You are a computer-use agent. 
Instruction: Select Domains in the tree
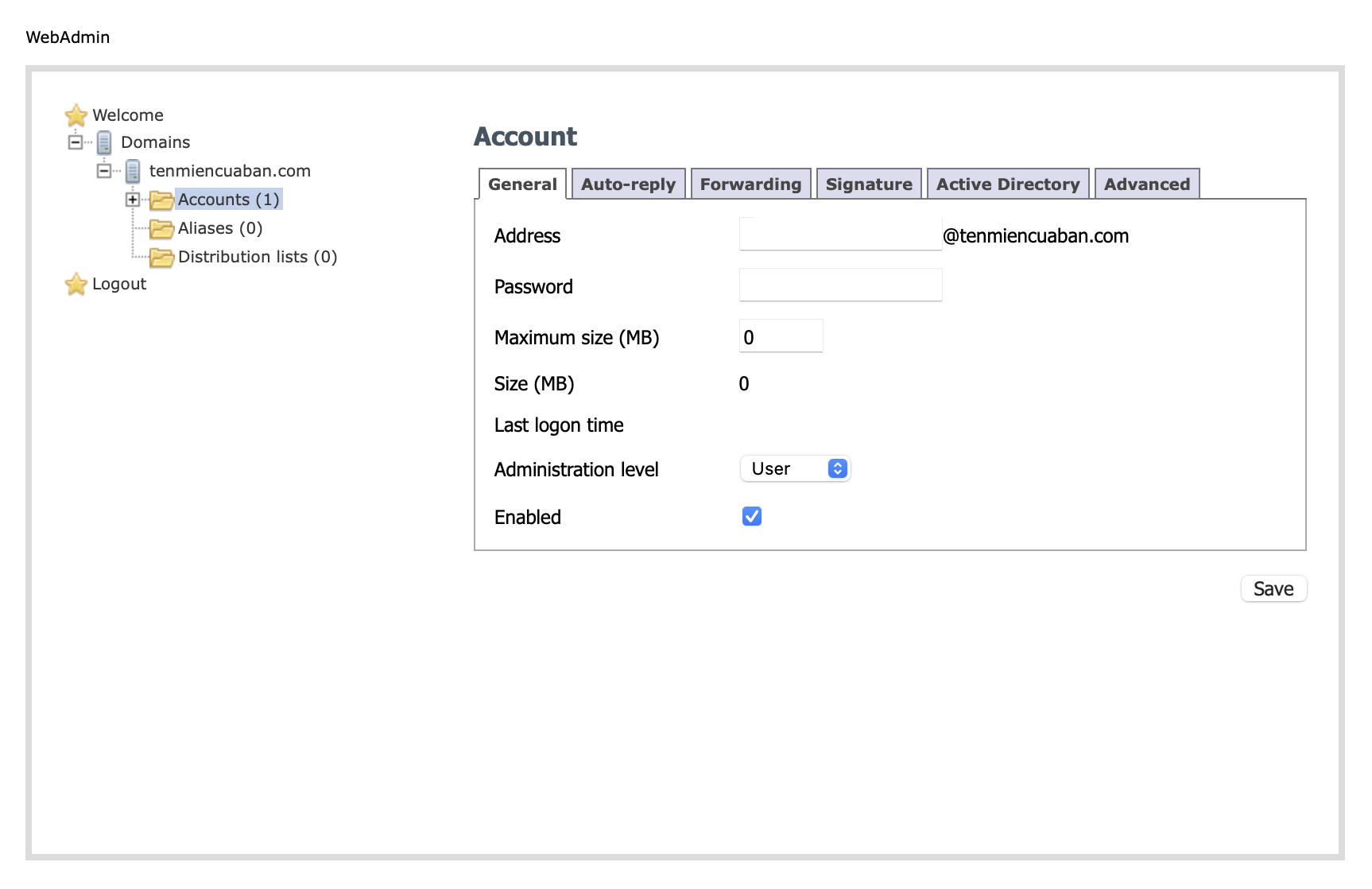click(156, 142)
